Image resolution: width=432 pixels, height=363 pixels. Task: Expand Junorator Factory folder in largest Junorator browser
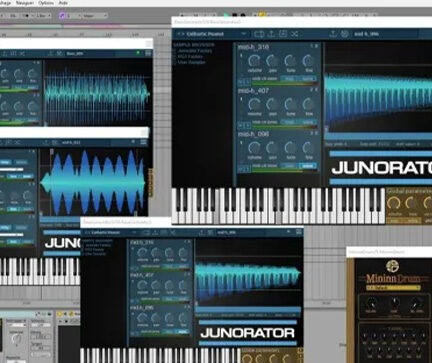195,51
